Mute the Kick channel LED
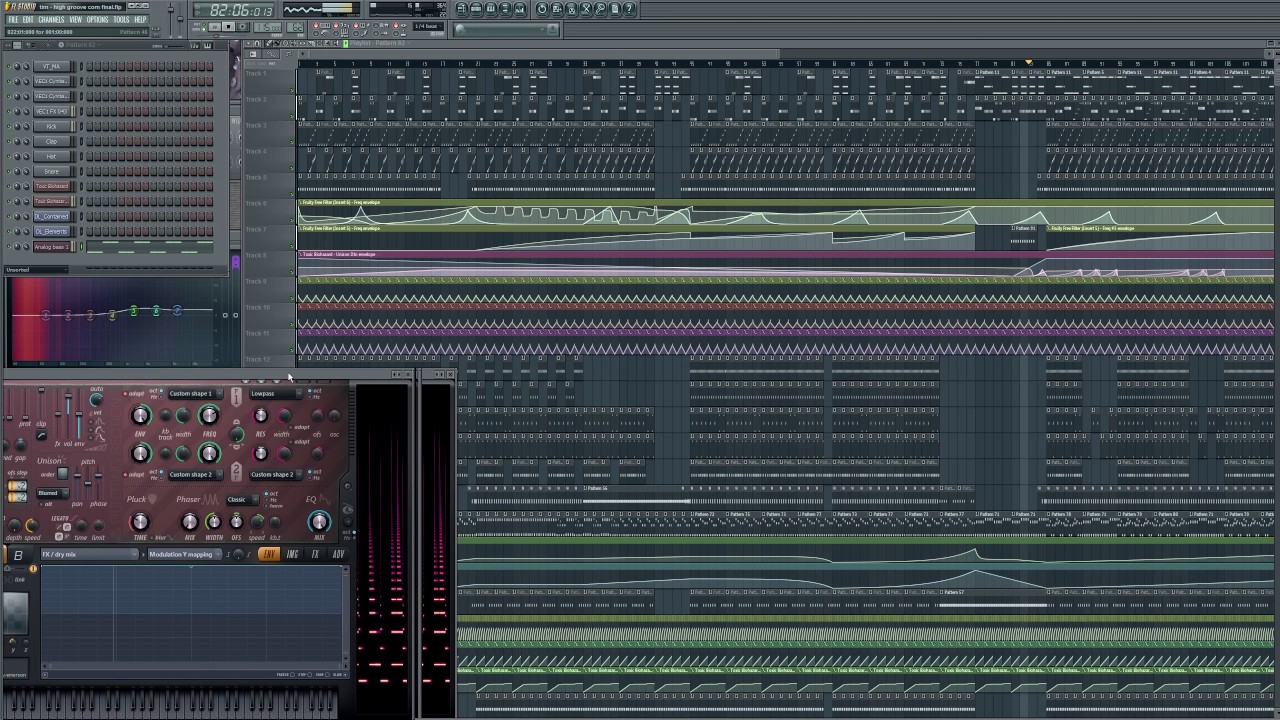The height and width of the screenshot is (720, 1280). [x=9, y=126]
